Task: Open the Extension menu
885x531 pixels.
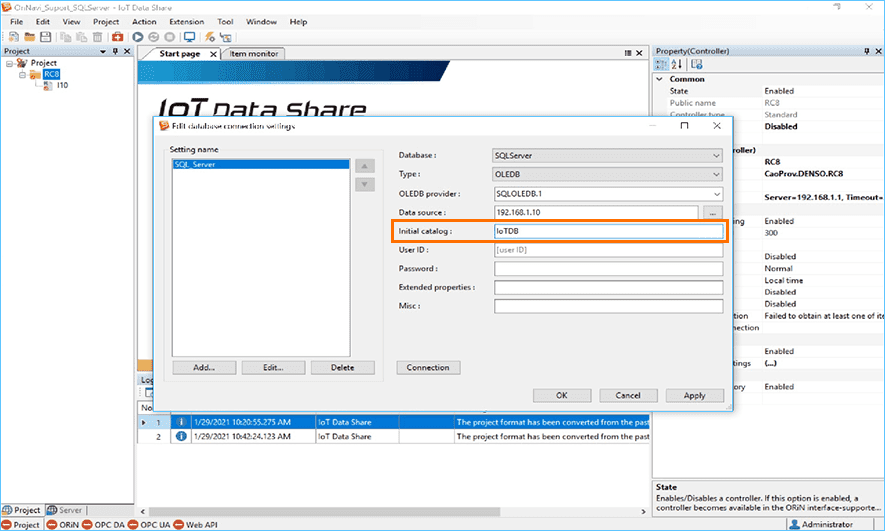Action: tap(187, 21)
